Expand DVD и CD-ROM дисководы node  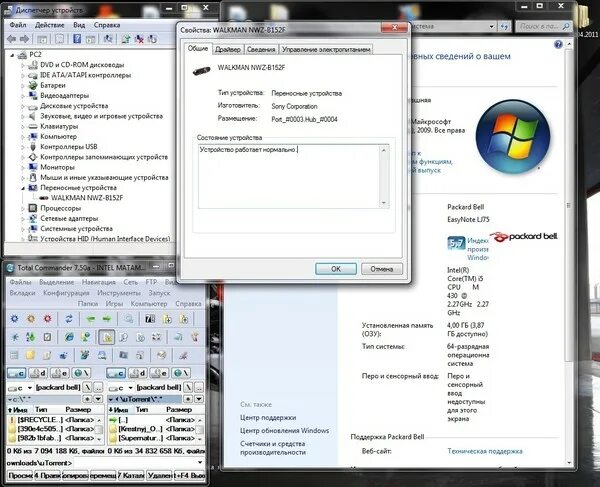pos(23,65)
